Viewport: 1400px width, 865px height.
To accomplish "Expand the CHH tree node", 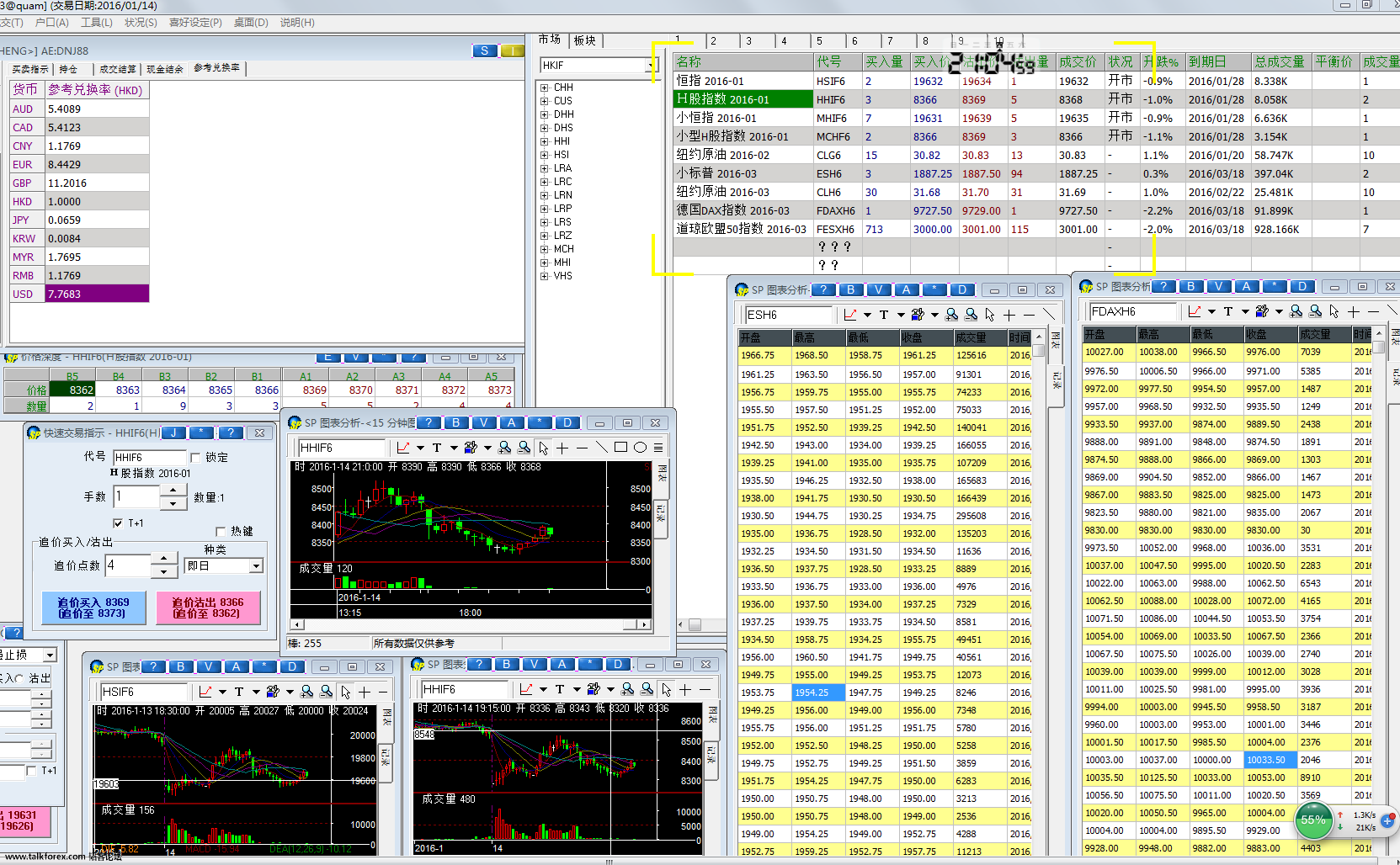I will (x=545, y=88).
